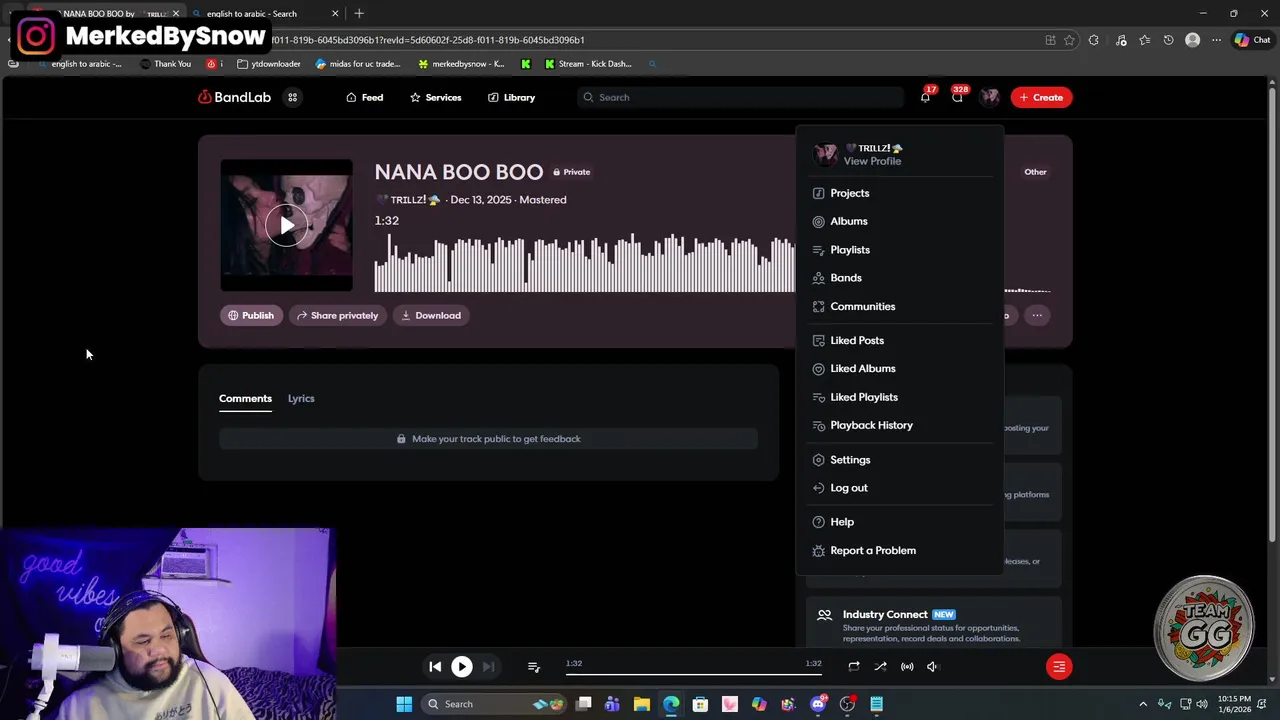This screenshot has height=720, width=1280.
Task: Open the red queue button in player
Action: coord(1059,666)
